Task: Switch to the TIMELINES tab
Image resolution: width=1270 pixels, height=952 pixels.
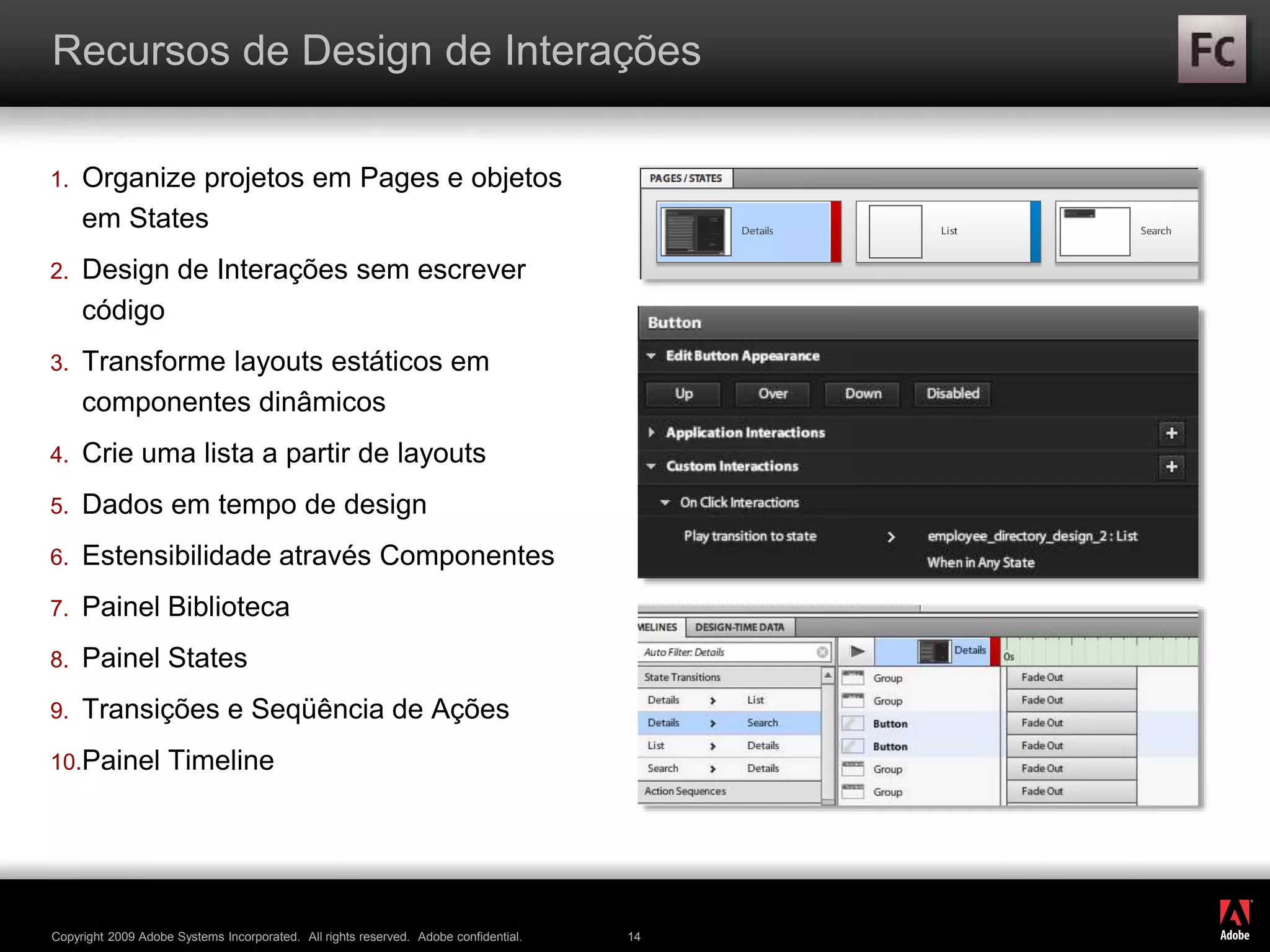Action: click(660, 627)
